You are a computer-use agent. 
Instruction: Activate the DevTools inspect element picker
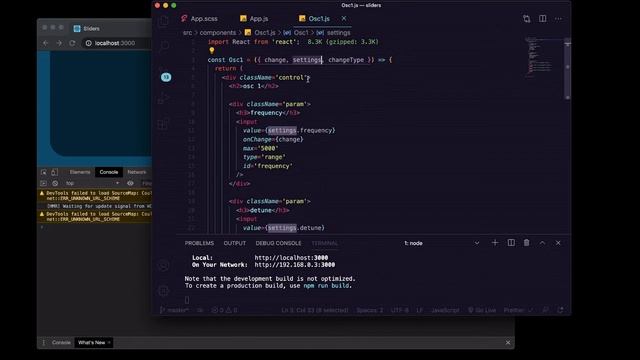pyautogui.click(x=44, y=172)
